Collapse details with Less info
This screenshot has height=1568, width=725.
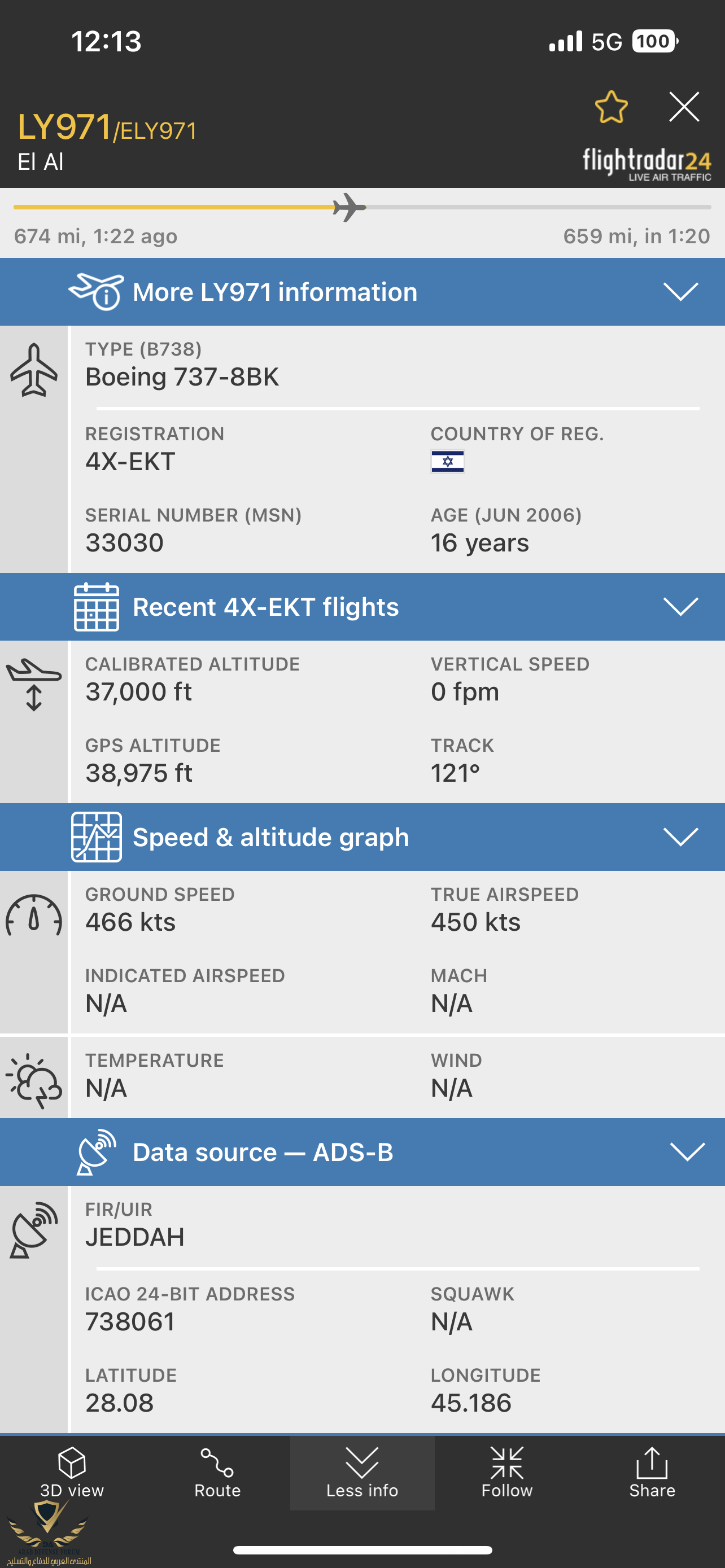362,1472
